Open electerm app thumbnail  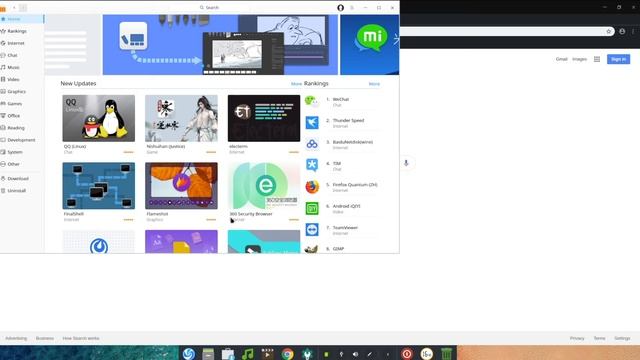tap(264, 118)
